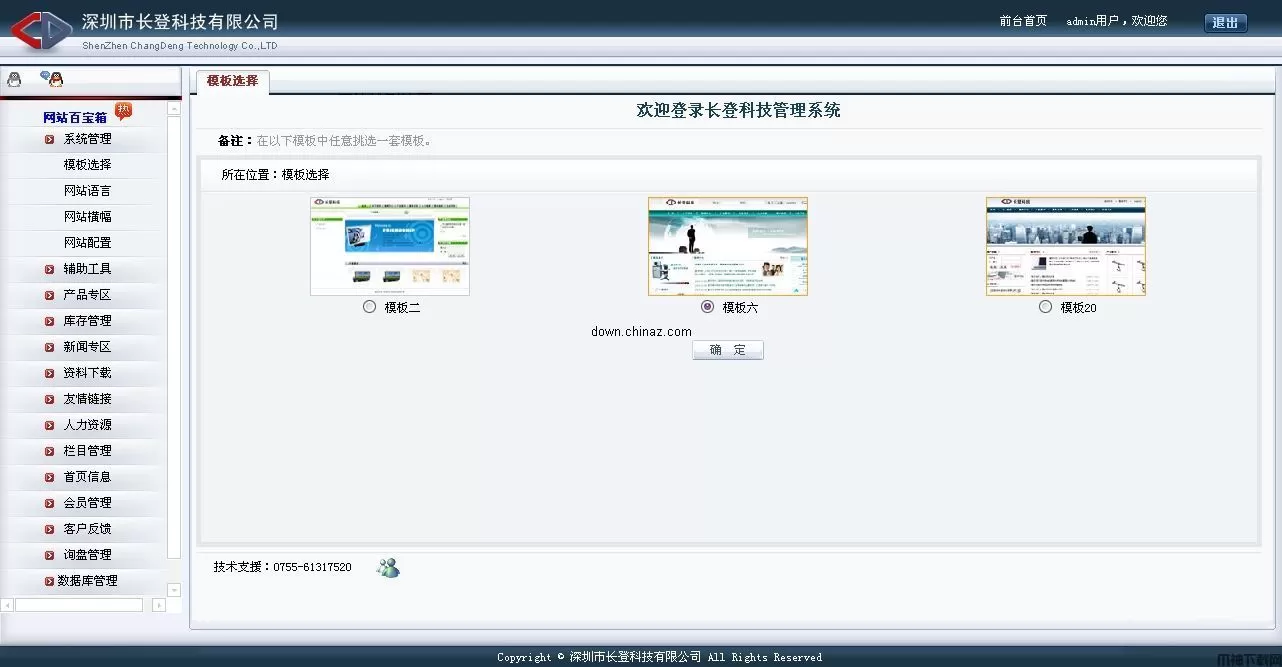The width and height of the screenshot is (1282, 667).
Task: Click the double QQ penguin chat icon
Action: click(x=51, y=79)
